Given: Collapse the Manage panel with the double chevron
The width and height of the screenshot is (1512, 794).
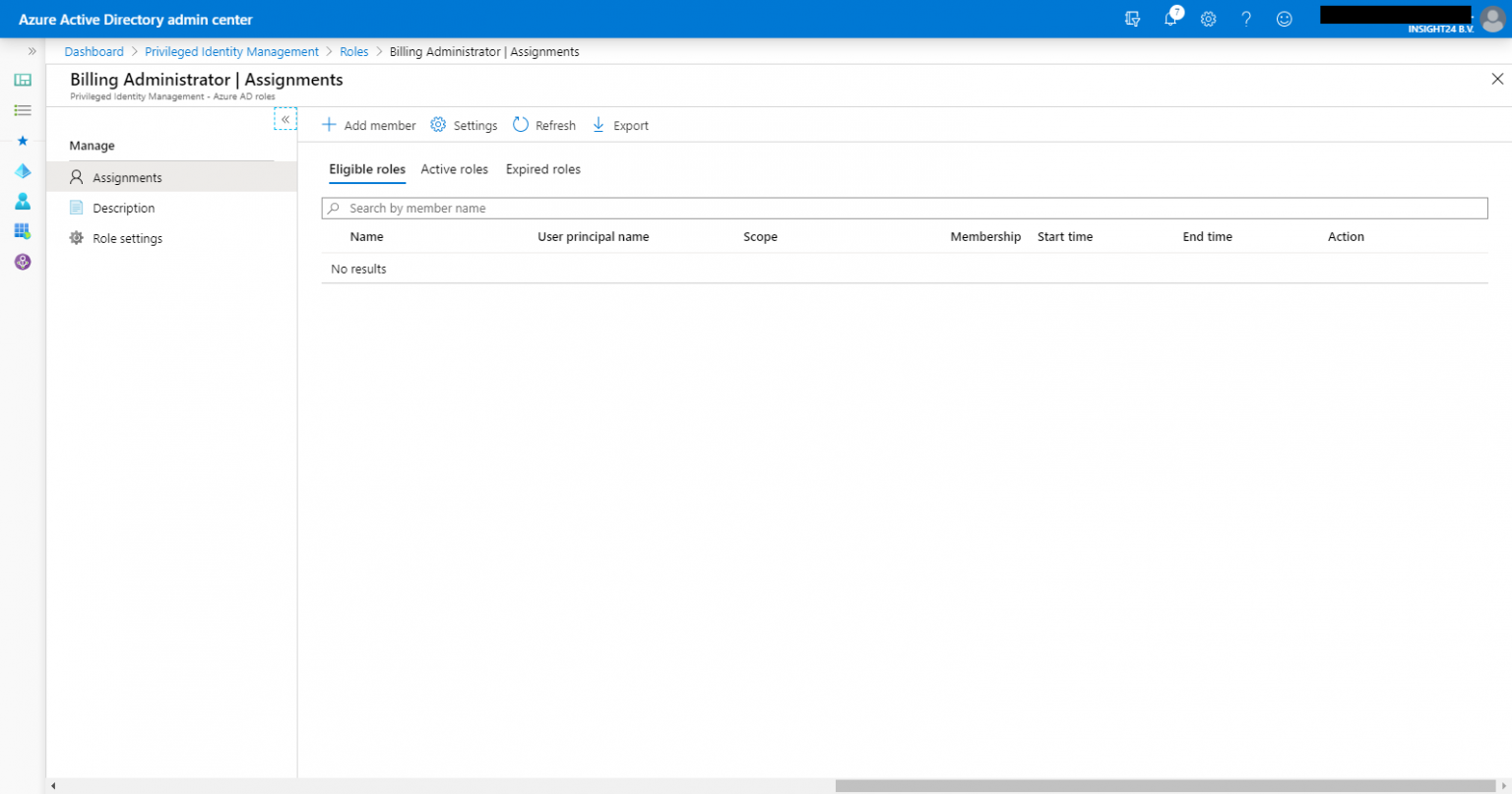Looking at the screenshot, I should (285, 118).
